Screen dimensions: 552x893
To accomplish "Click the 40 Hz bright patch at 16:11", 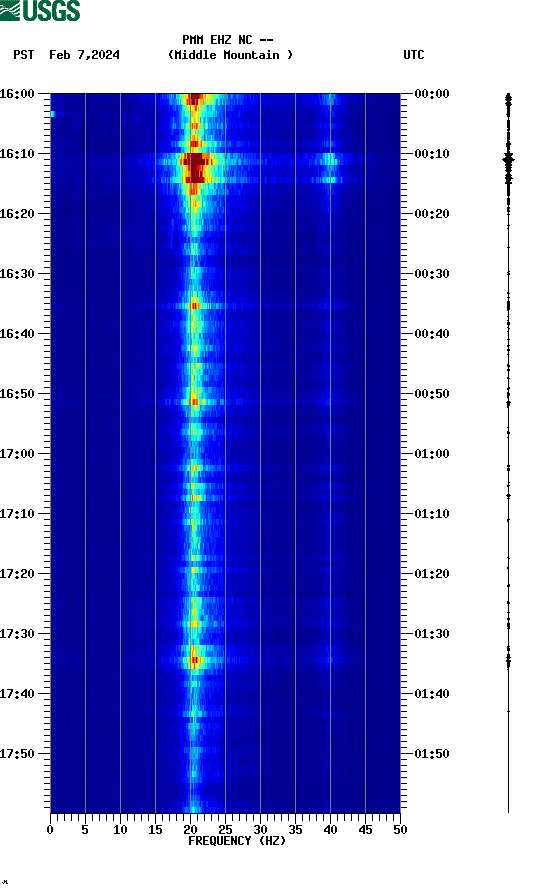I will tap(329, 161).
